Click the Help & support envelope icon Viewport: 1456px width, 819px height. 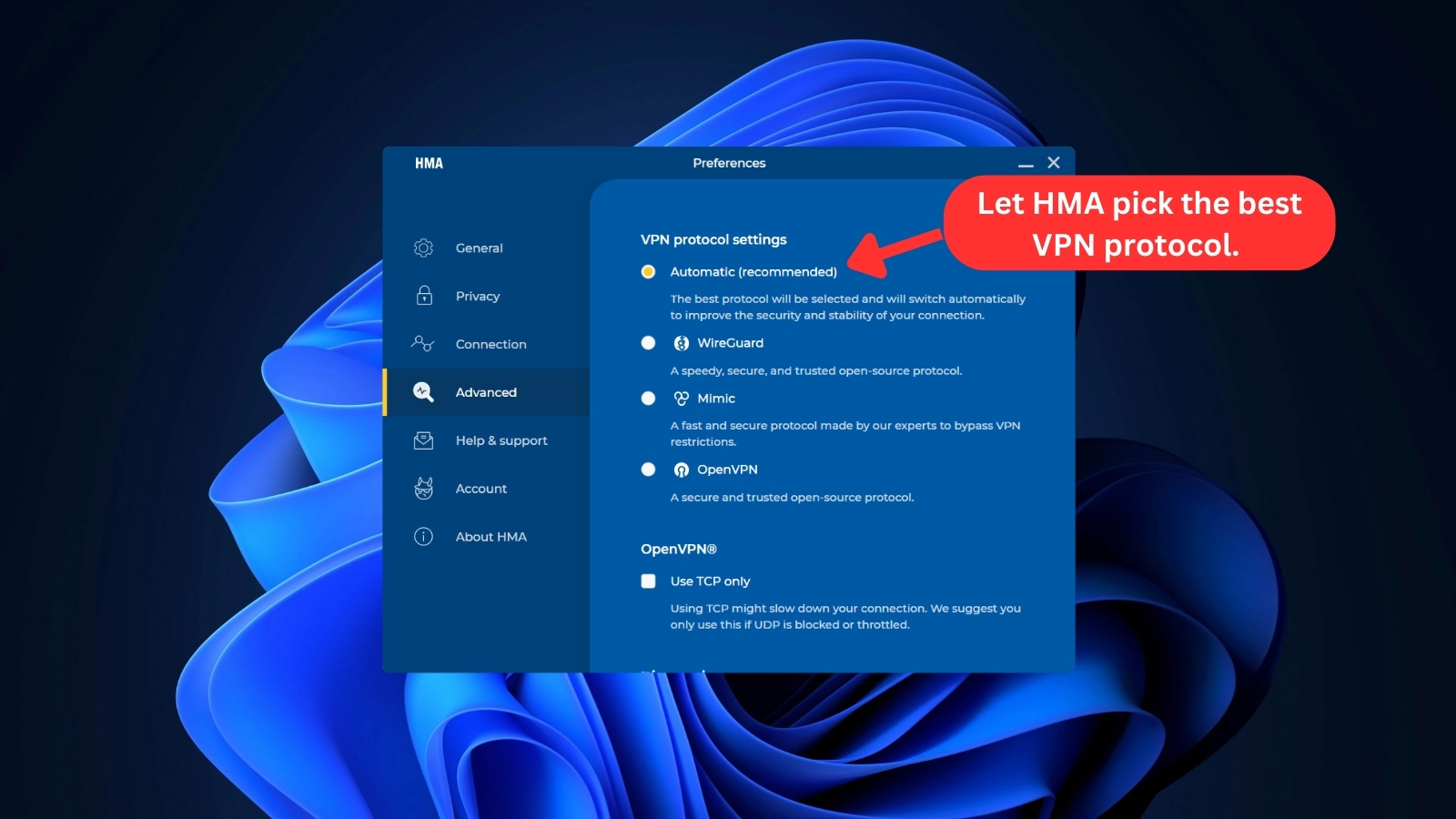[423, 440]
